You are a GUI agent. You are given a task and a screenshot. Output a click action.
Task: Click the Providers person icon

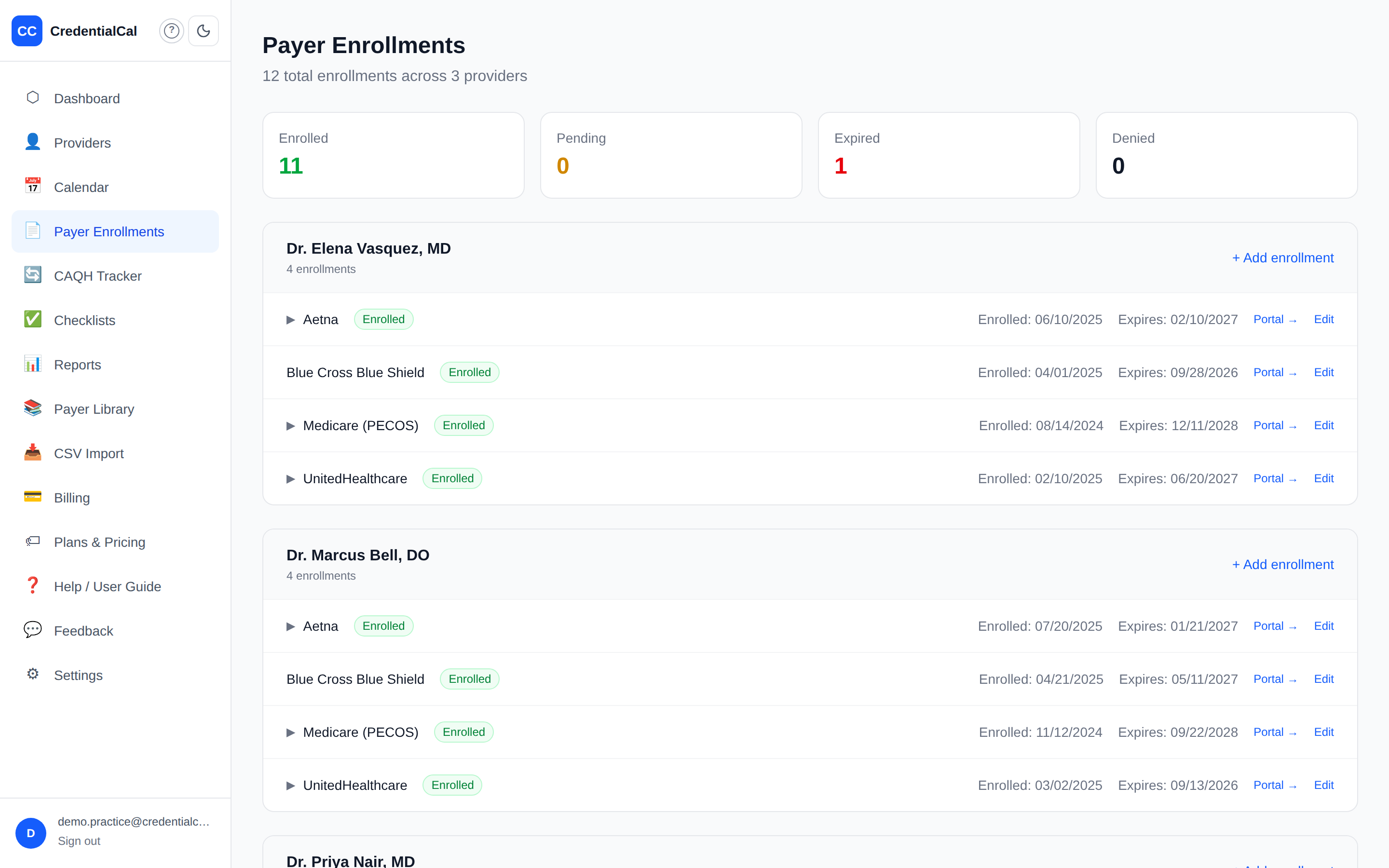(x=33, y=142)
